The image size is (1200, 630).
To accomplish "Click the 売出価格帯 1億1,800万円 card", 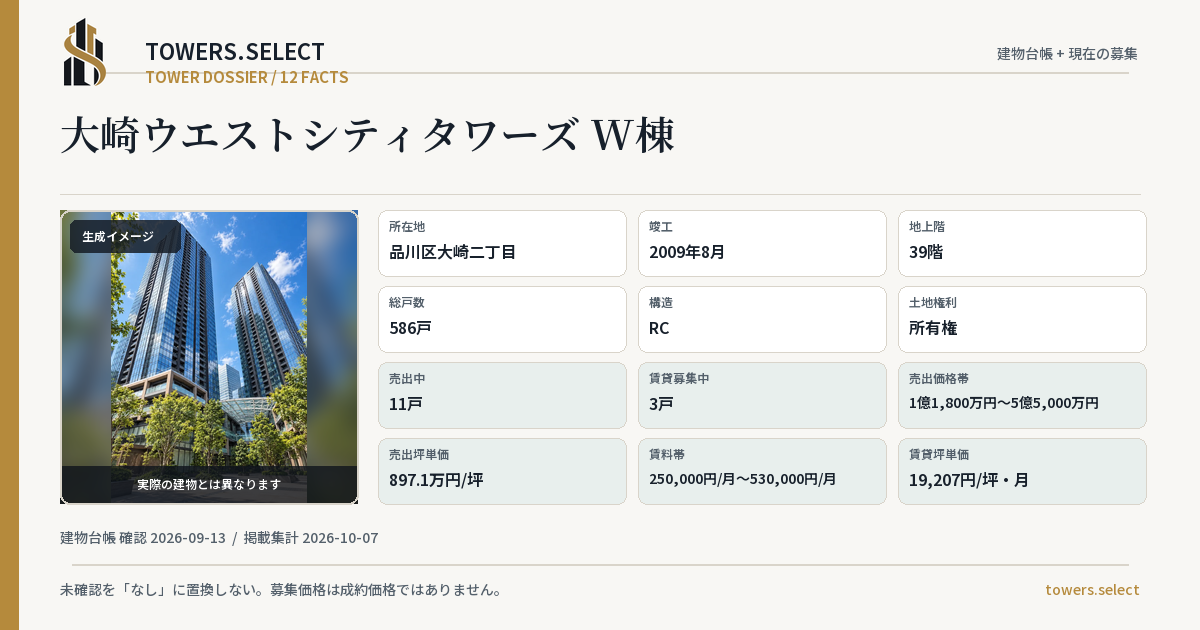I will (1022, 395).
